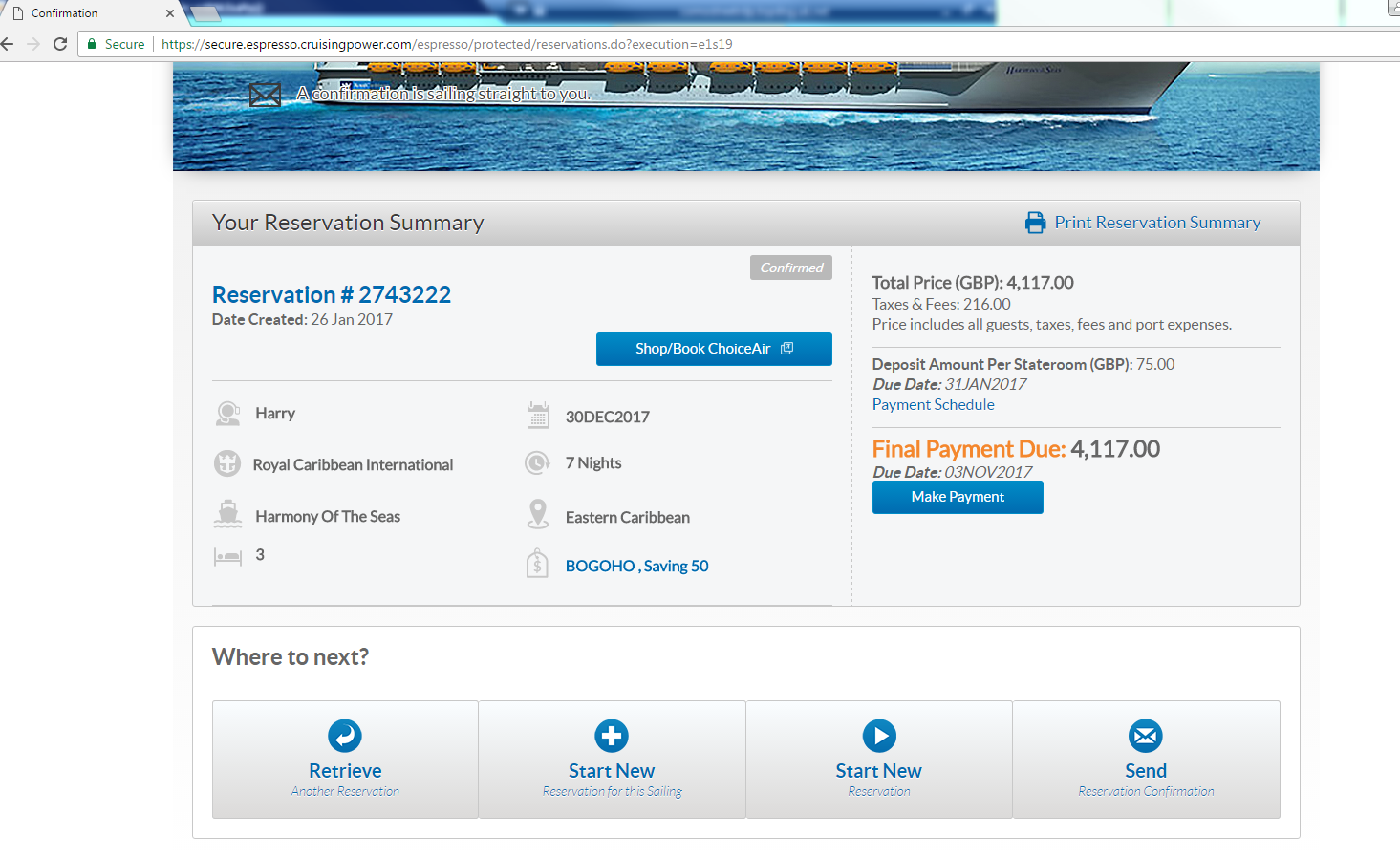Open a new tab with the new-tab button

pos(204,14)
